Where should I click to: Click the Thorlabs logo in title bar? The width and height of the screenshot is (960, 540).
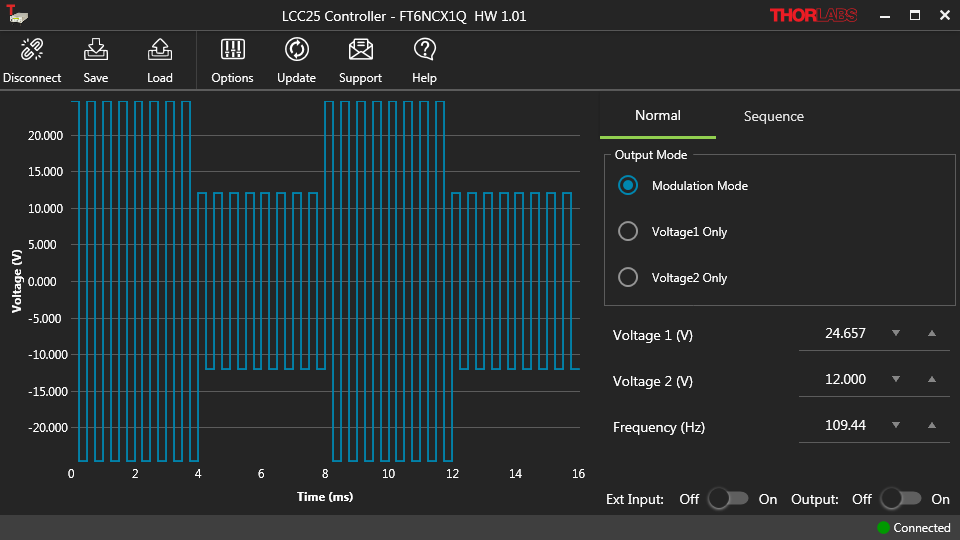pos(814,16)
